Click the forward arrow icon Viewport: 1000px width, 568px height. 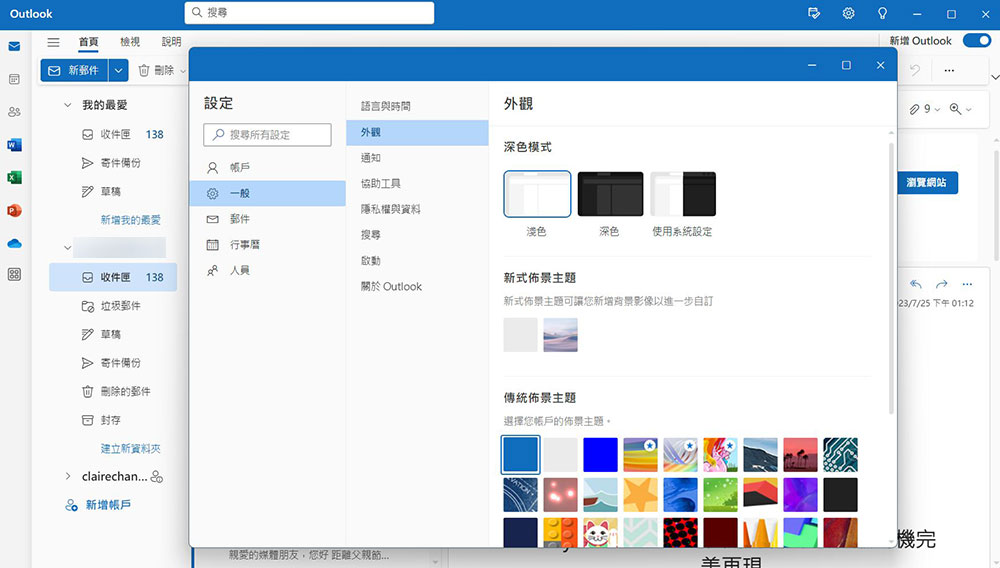point(941,284)
